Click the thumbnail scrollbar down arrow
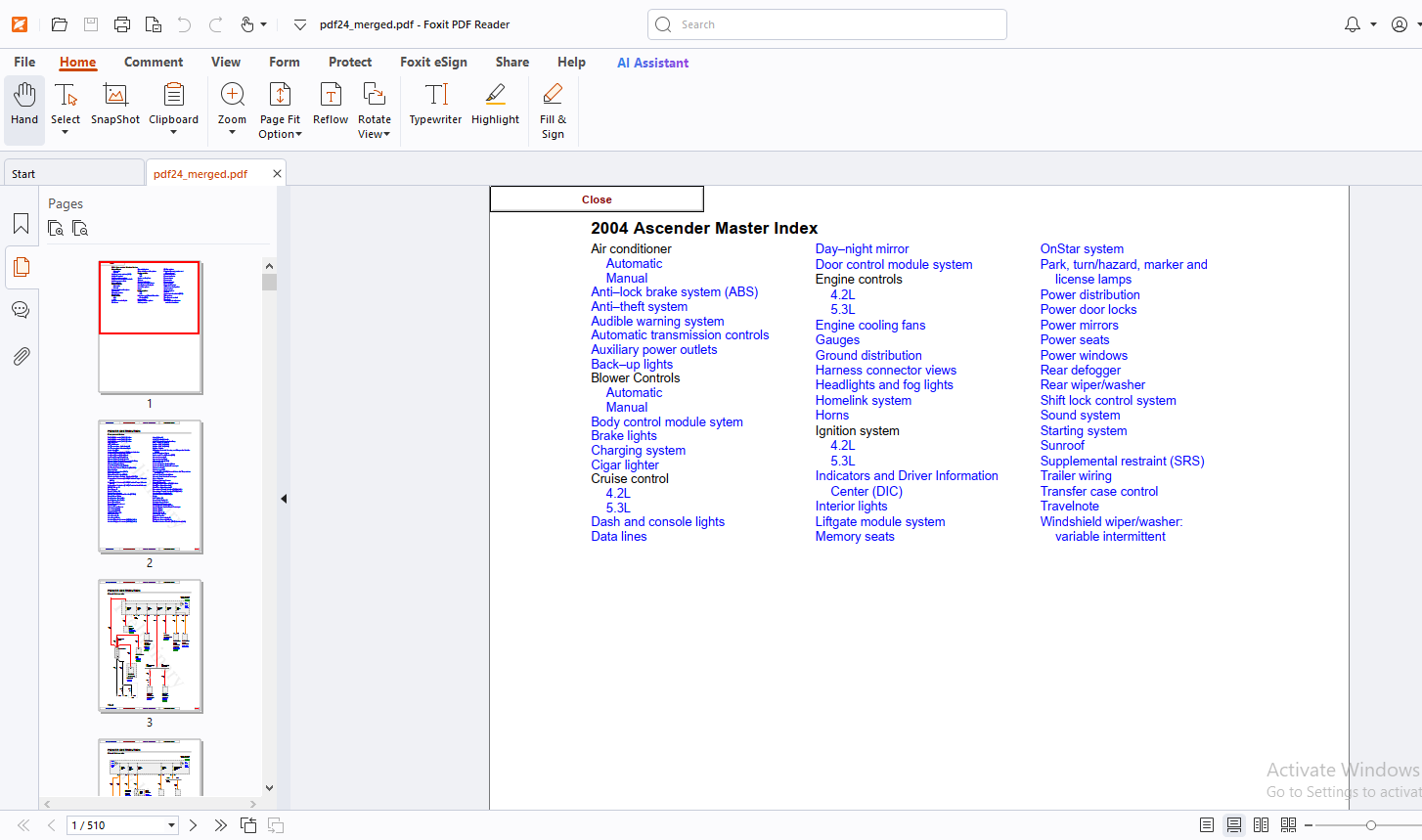This screenshot has height=840, width=1422. [269, 788]
